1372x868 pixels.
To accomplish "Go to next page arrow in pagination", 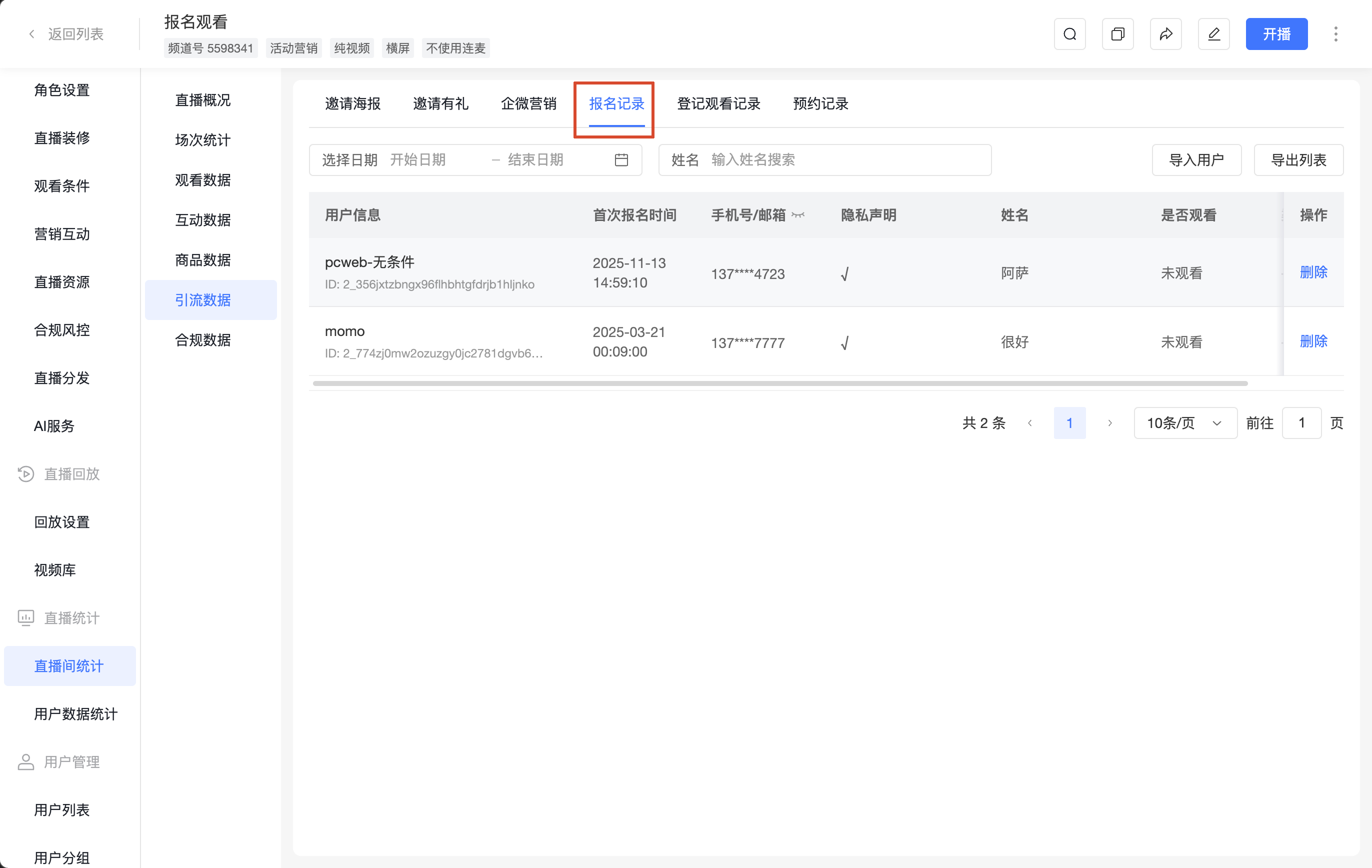I will tap(1109, 423).
